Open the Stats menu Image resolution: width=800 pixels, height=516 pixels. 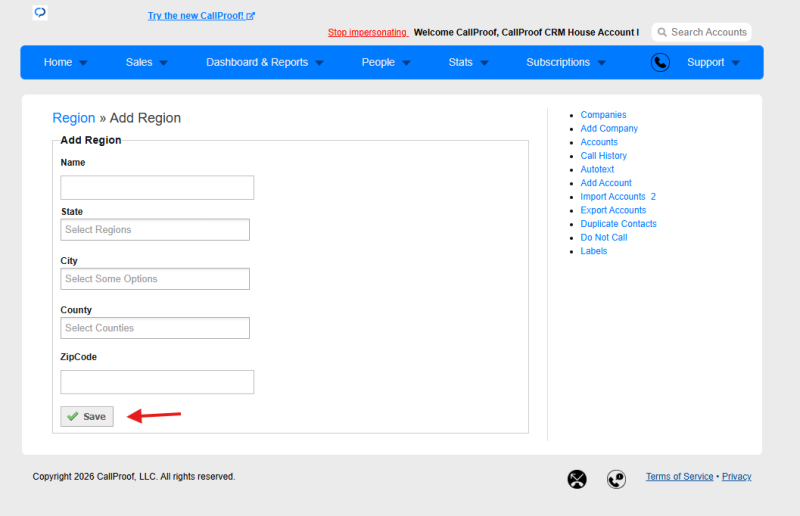(x=460, y=62)
